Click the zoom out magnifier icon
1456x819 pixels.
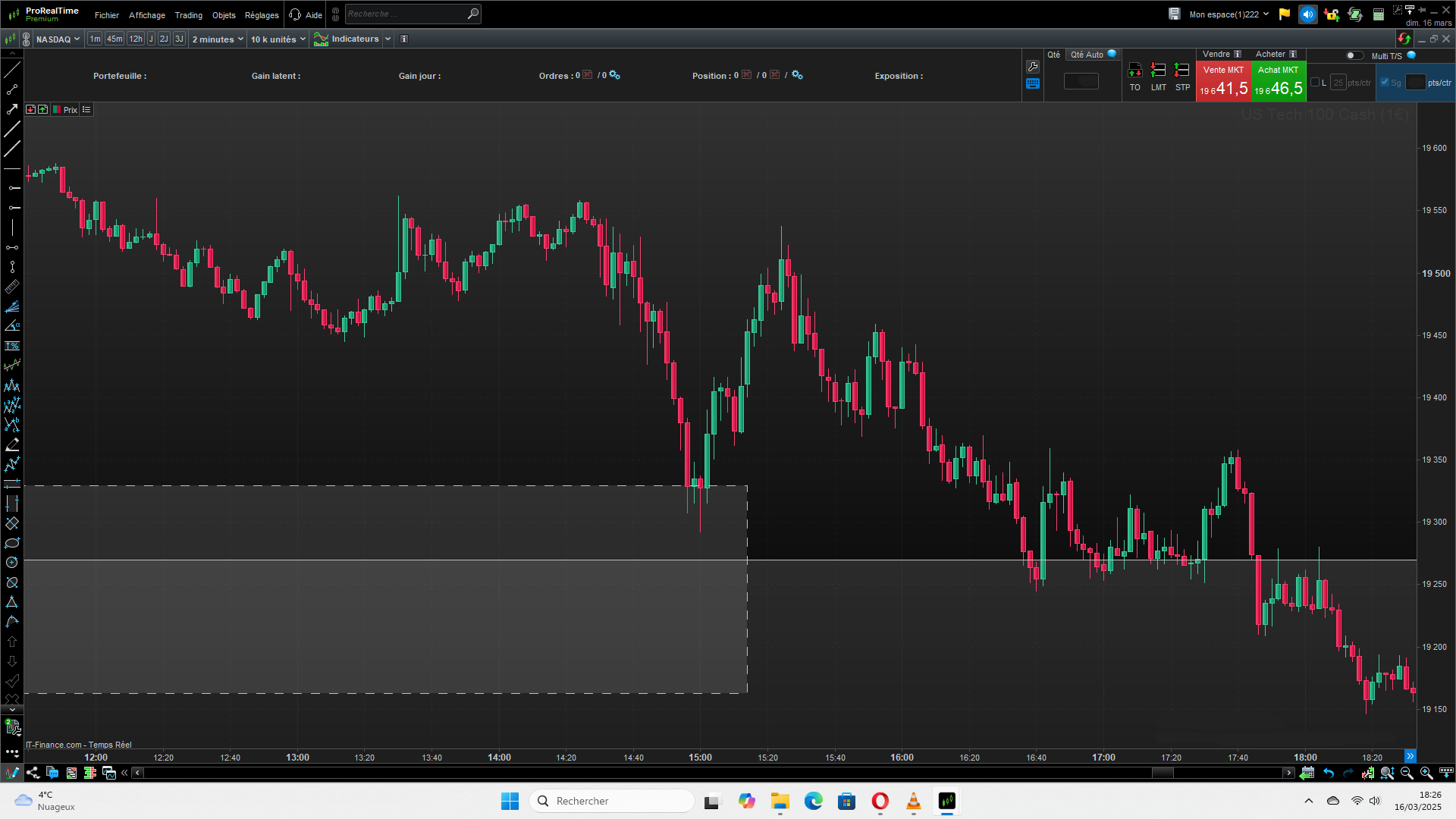coord(1407,773)
